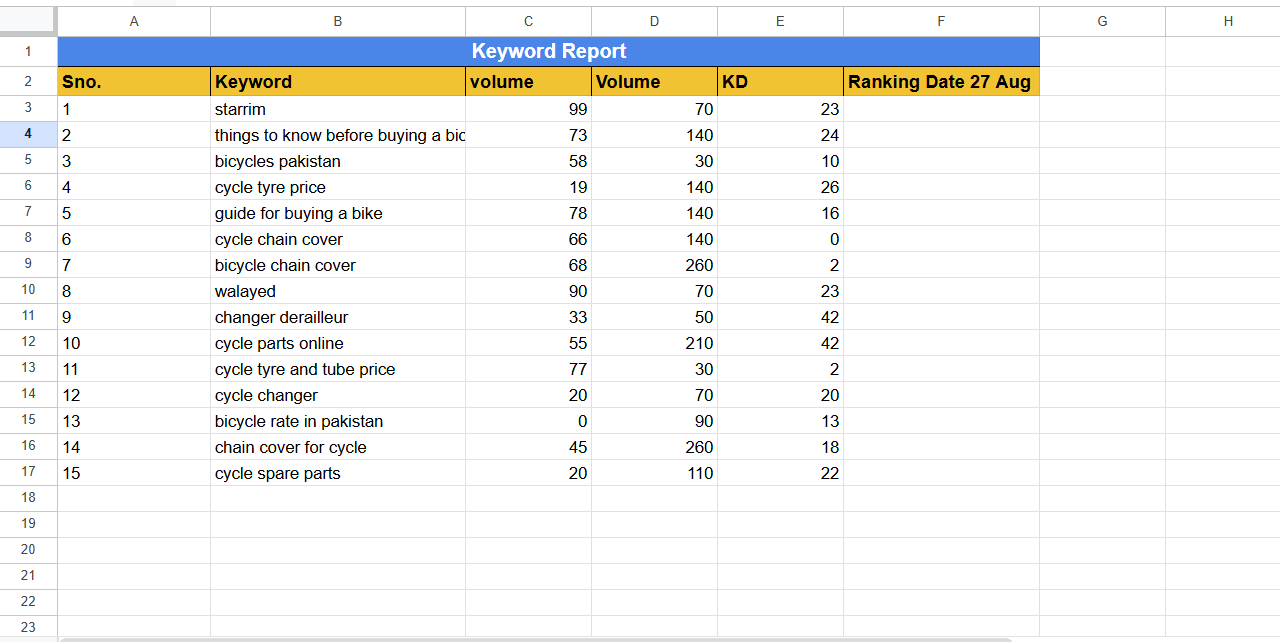Select the bicycles pakistan keyword cell

(x=338, y=161)
